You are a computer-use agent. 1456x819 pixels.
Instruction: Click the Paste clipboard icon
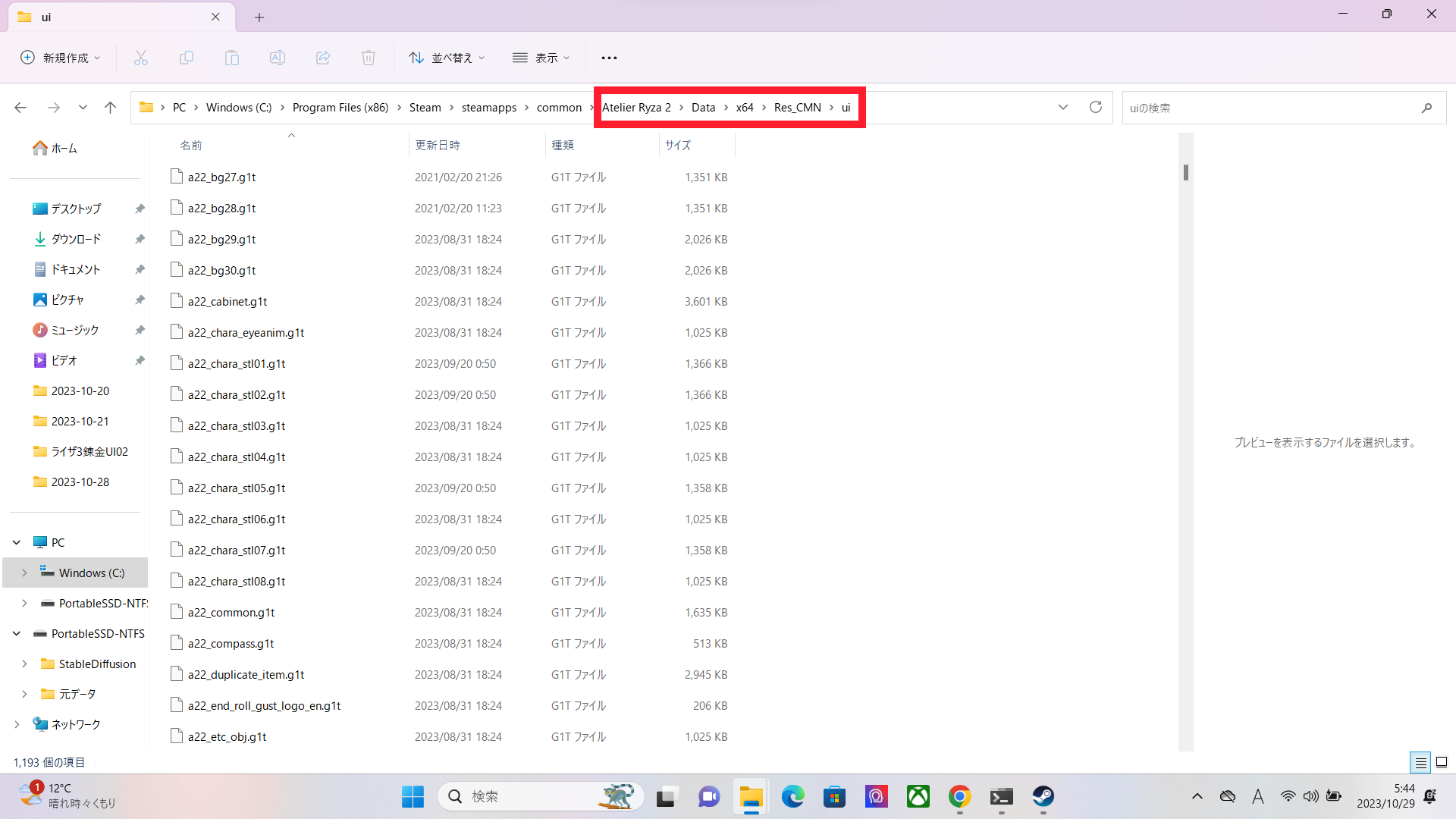(x=232, y=58)
